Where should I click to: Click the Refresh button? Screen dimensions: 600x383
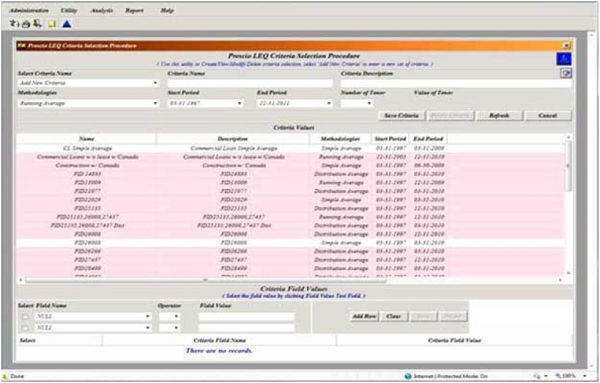click(x=499, y=116)
